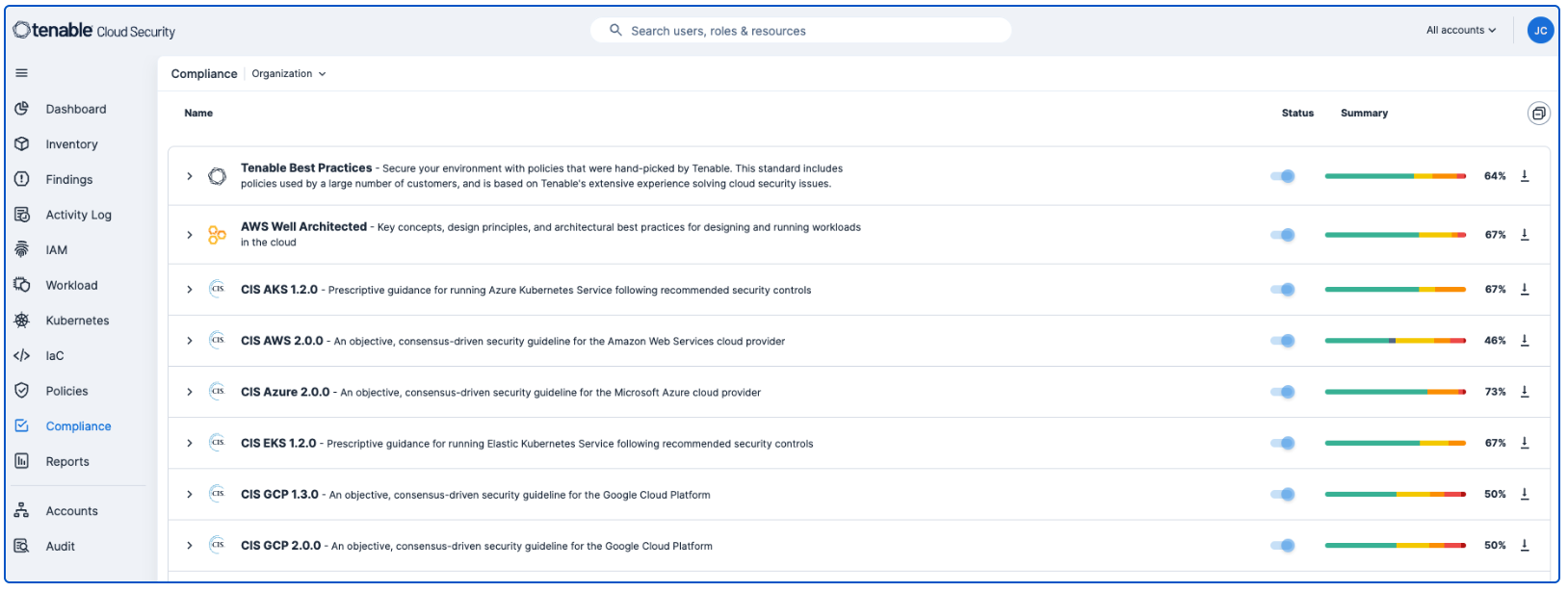Open the JC user avatar

[1540, 31]
